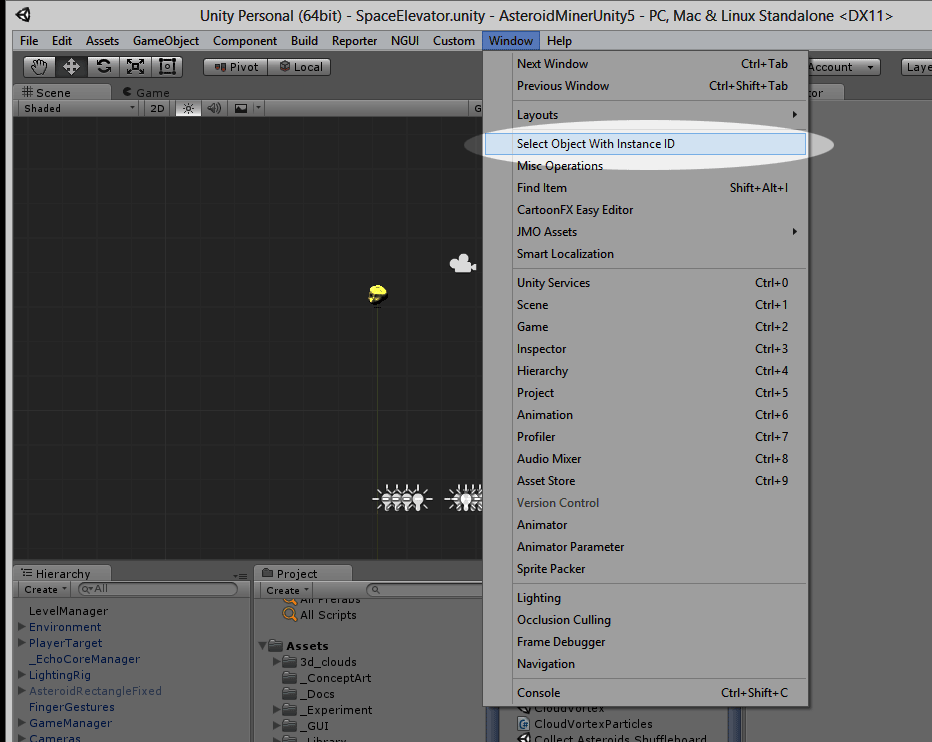The width and height of the screenshot is (932, 742).
Task: Switch to the Game tab
Action: (x=146, y=92)
